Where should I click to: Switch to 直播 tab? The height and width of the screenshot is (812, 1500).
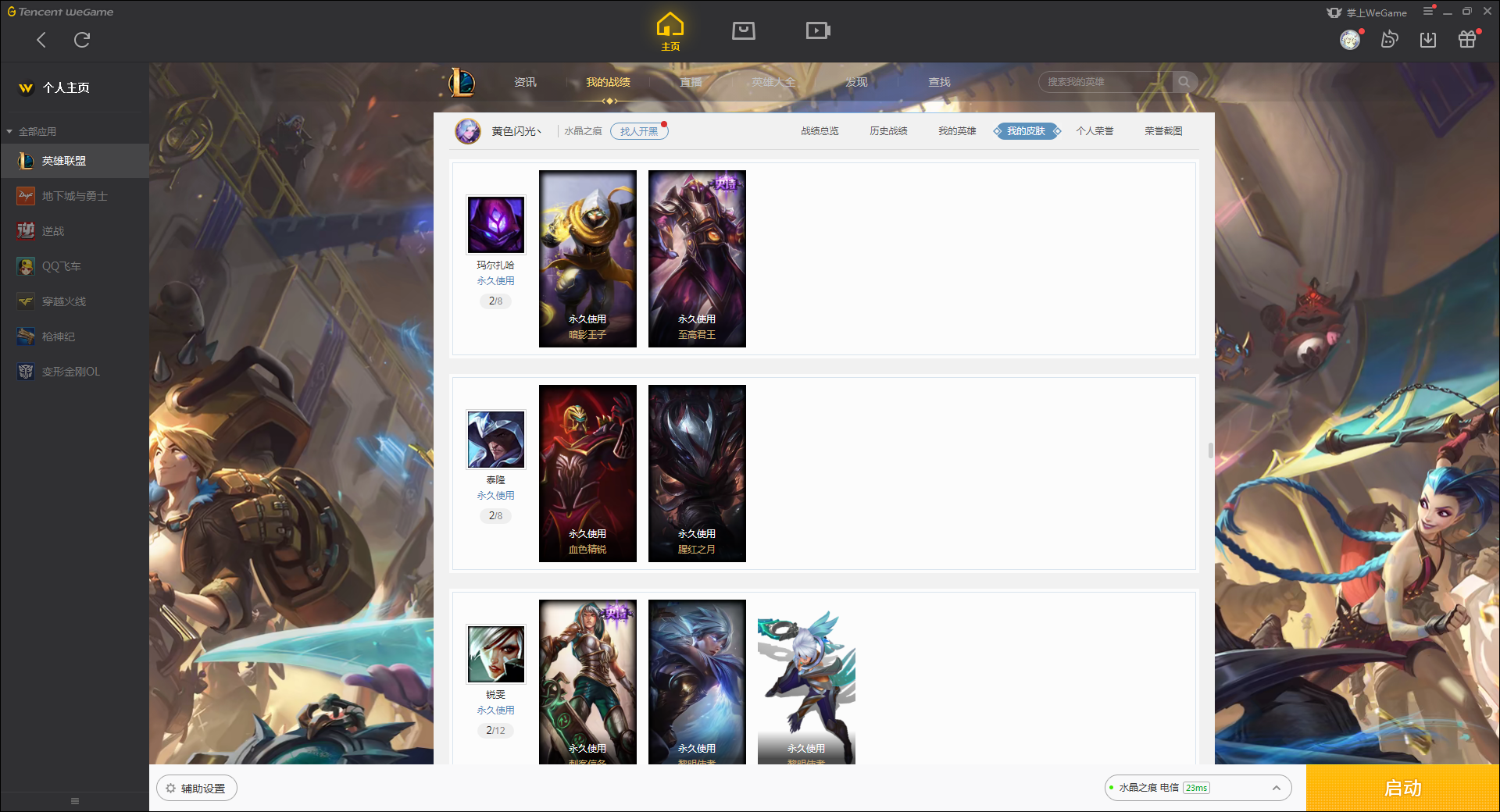[x=691, y=82]
